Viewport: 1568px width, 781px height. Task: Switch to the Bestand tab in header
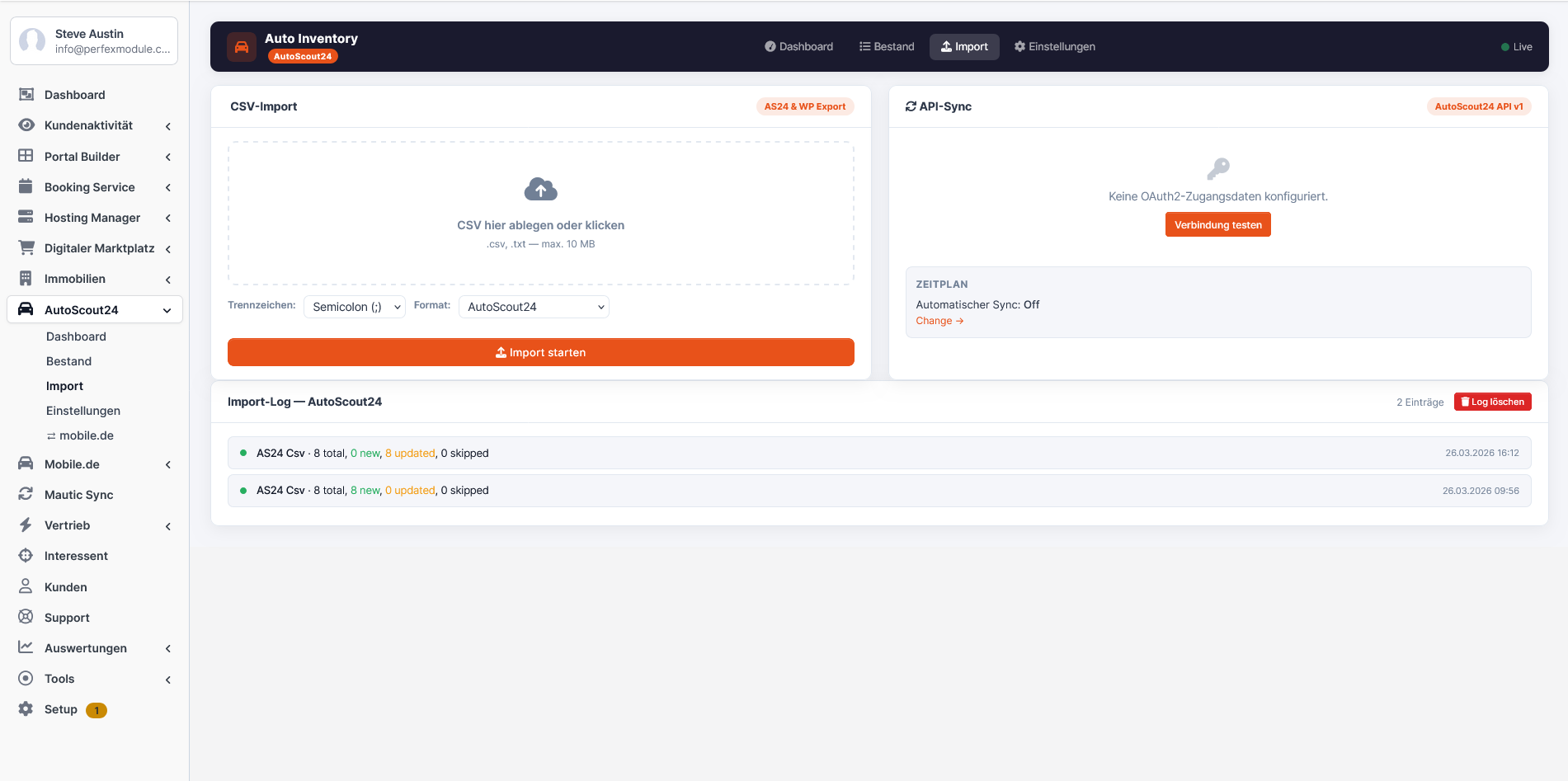coord(887,47)
